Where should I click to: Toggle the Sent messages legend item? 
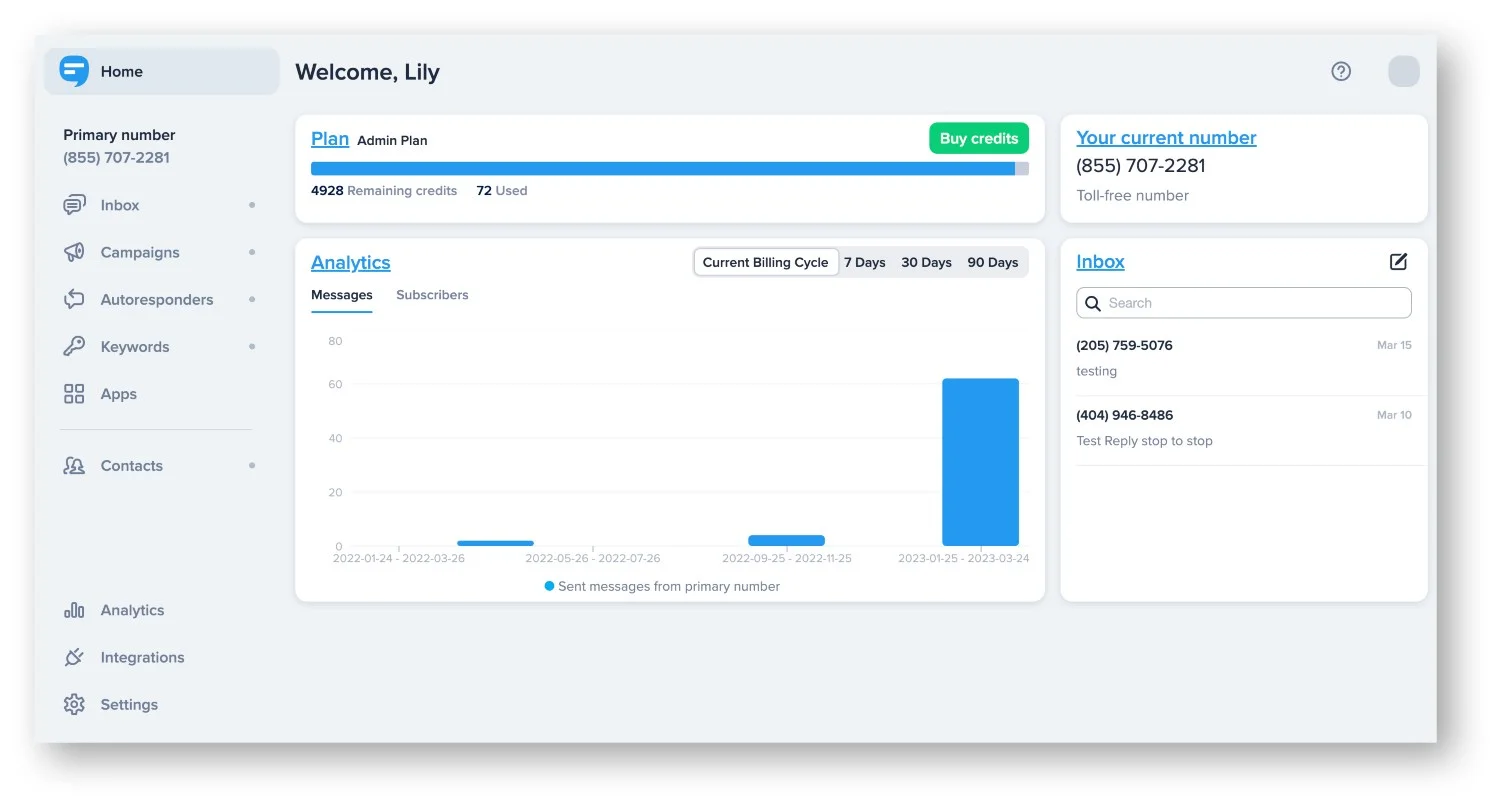(662, 586)
